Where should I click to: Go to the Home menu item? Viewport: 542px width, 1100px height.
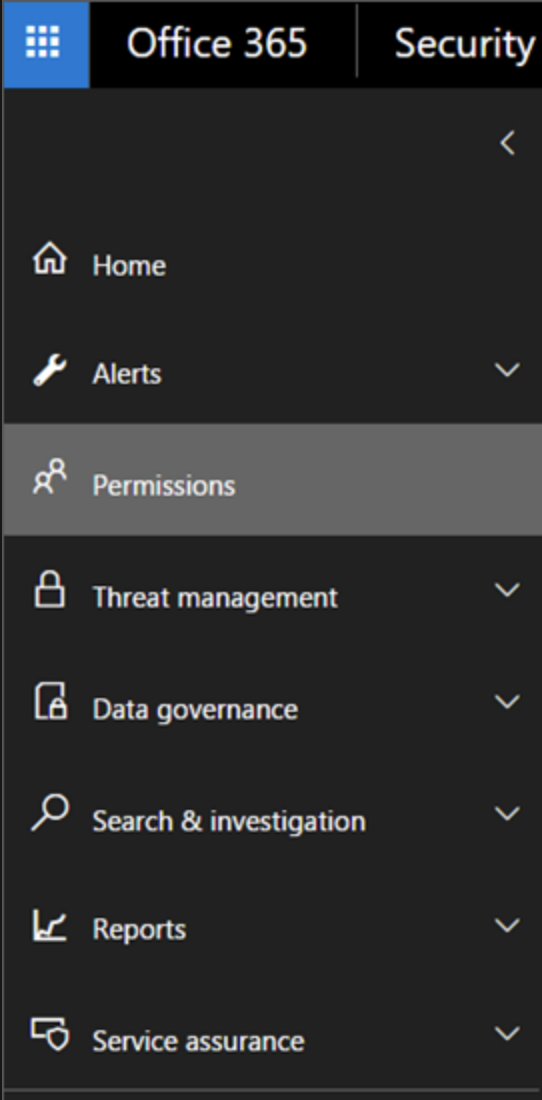pos(129,266)
